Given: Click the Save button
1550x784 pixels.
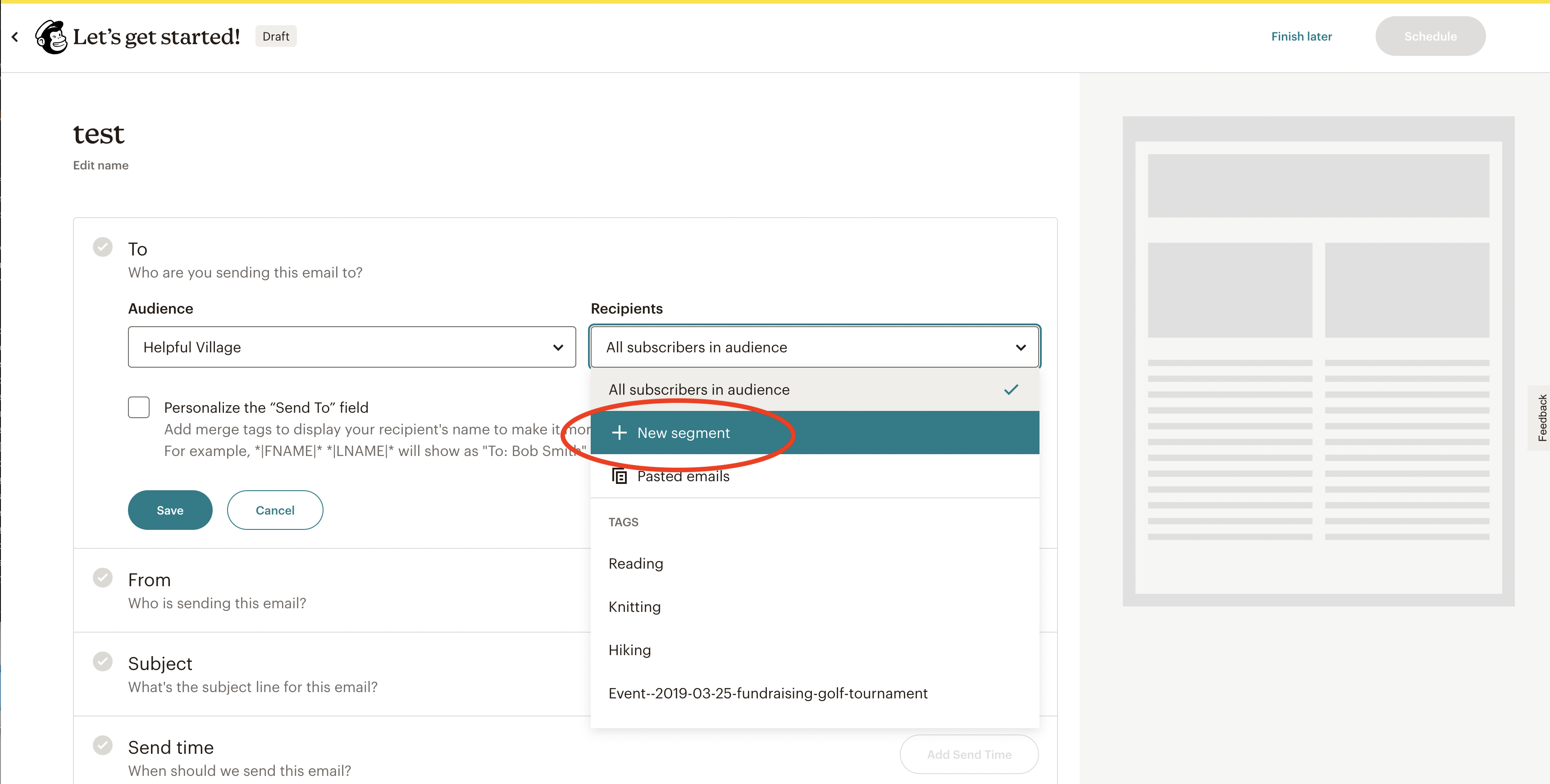Looking at the screenshot, I should tap(170, 510).
